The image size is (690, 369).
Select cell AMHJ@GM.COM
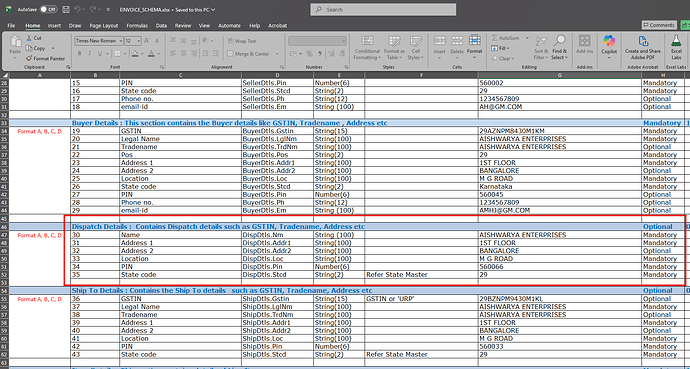click(x=560, y=211)
